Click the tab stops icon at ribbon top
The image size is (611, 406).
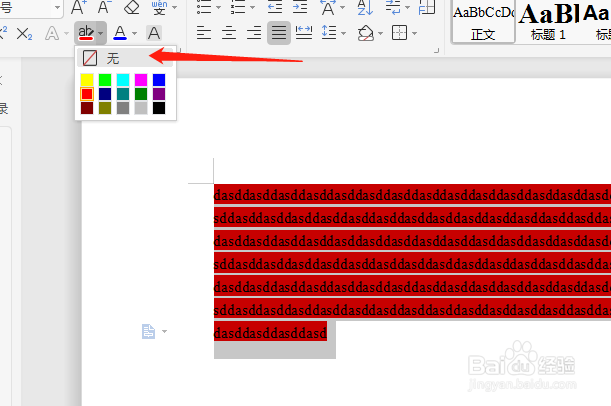click(x=427, y=7)
